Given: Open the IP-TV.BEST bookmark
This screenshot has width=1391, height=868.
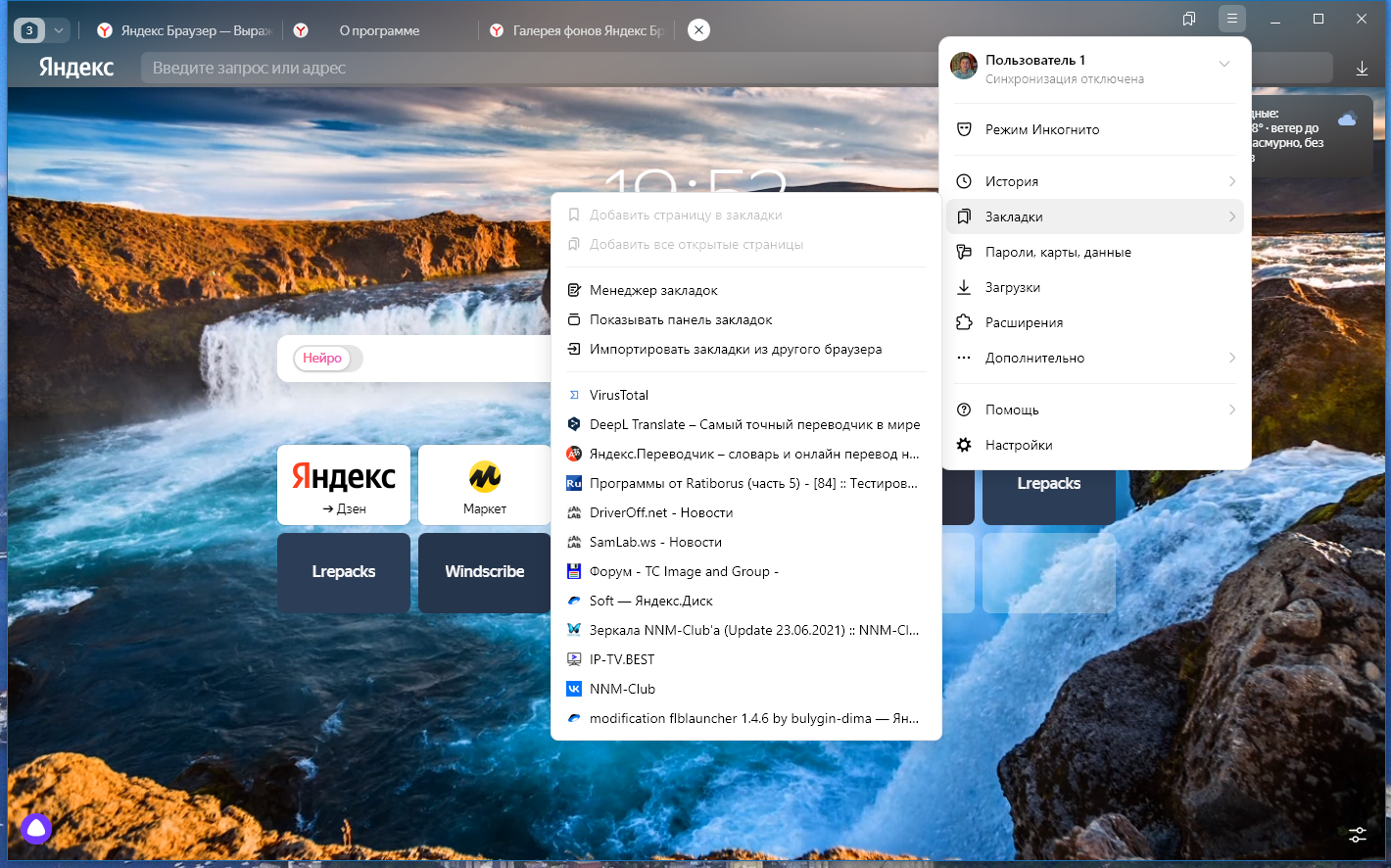Looking at the screenshot, I should pyautogui.click(x=746, y=659).
